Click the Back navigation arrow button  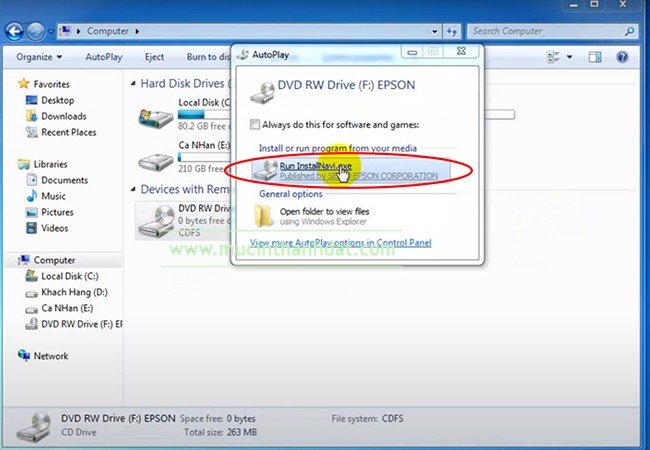pos(15,31)
